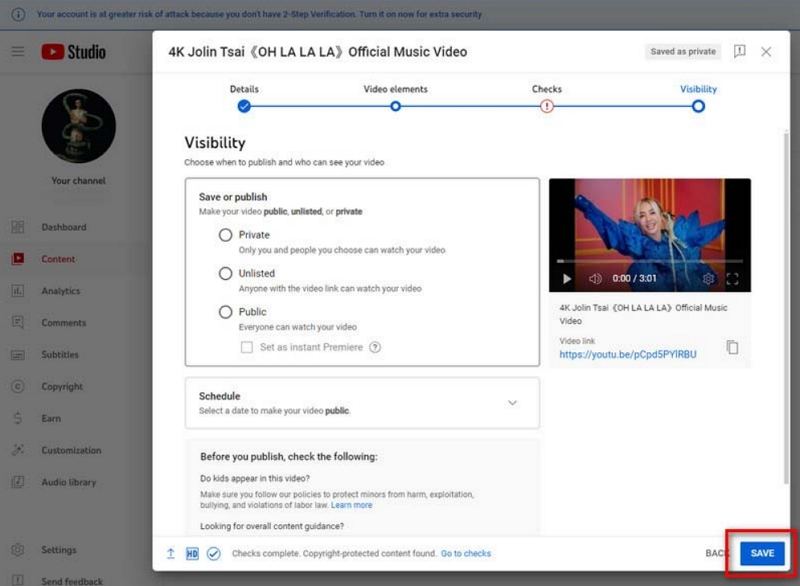
Task: Click the YouTube Studio logo
Action: [x=73, y=52]
